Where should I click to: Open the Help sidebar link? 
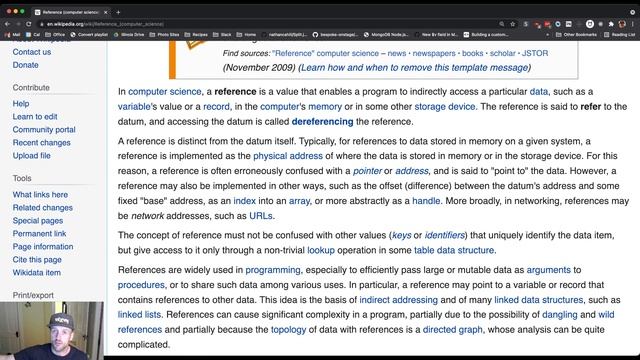click(x=21, y=104)
